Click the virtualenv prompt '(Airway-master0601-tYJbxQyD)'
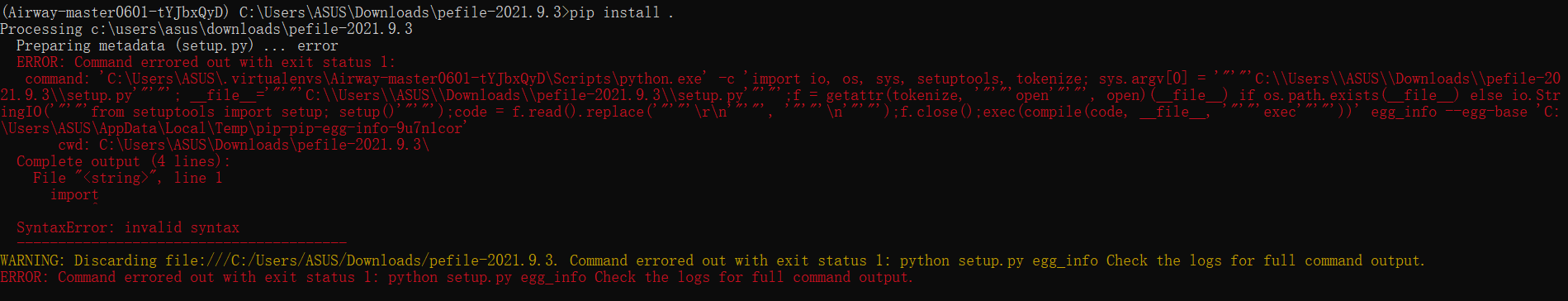 point(116,12)
